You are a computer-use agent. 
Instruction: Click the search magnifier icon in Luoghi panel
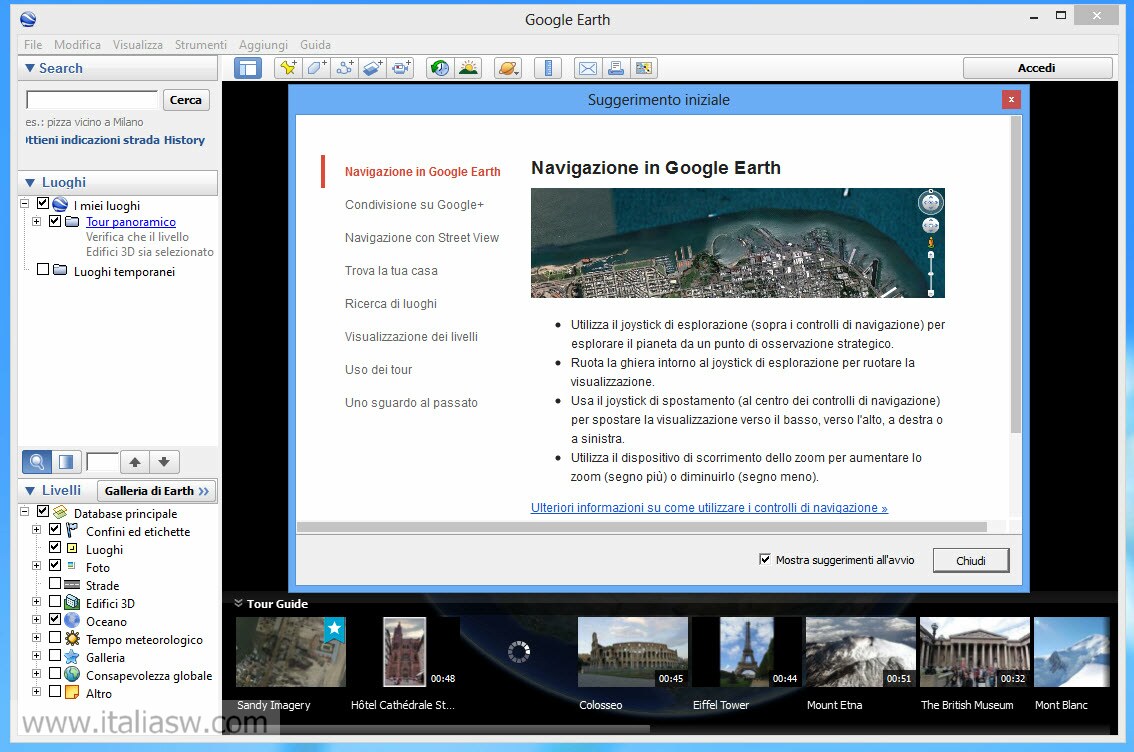coord(37,461)
